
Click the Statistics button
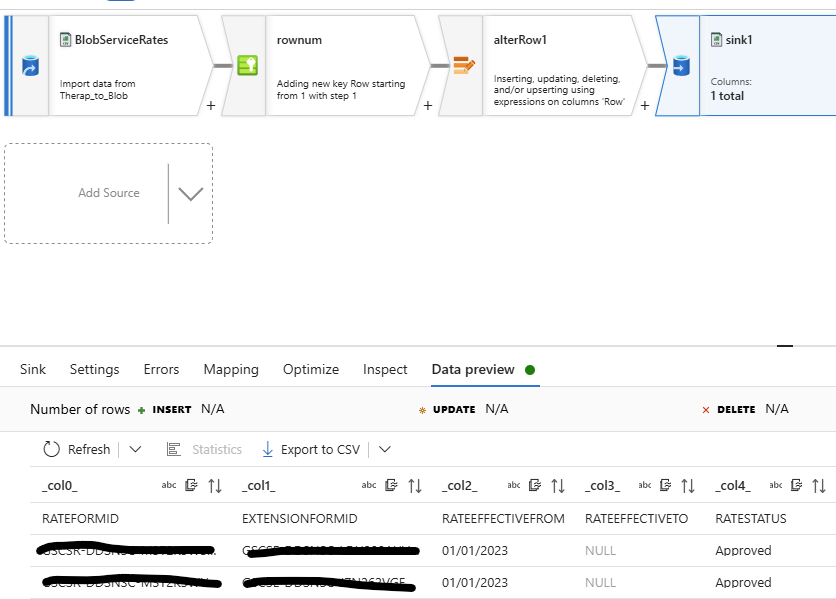coord(204,450)
